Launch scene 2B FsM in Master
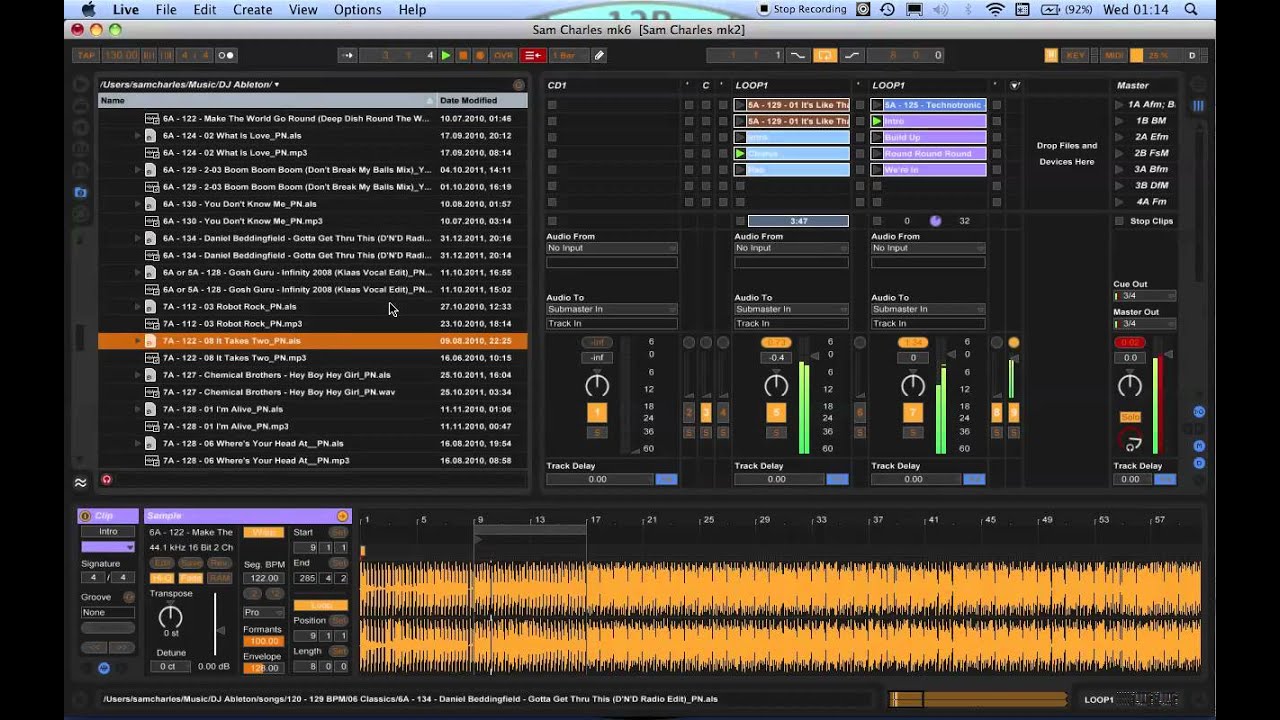 pyautogui.click(x=1119, y=153)
